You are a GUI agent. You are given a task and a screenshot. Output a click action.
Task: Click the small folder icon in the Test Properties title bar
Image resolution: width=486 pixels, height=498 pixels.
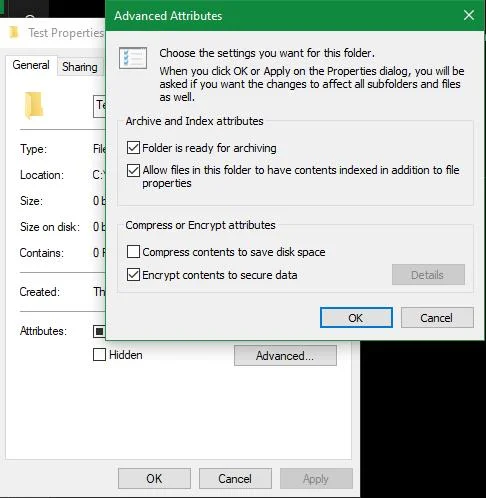tap(14, 33)
